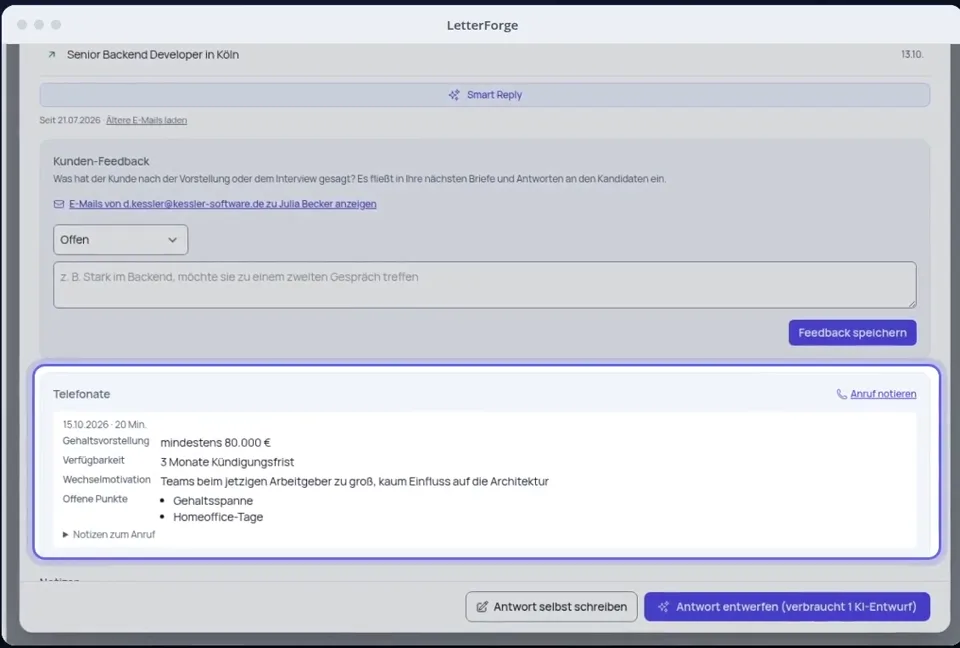Viewport: 960px width, 648px height.
Task: Click the LetterForge window title
Action: click(482, 25)
